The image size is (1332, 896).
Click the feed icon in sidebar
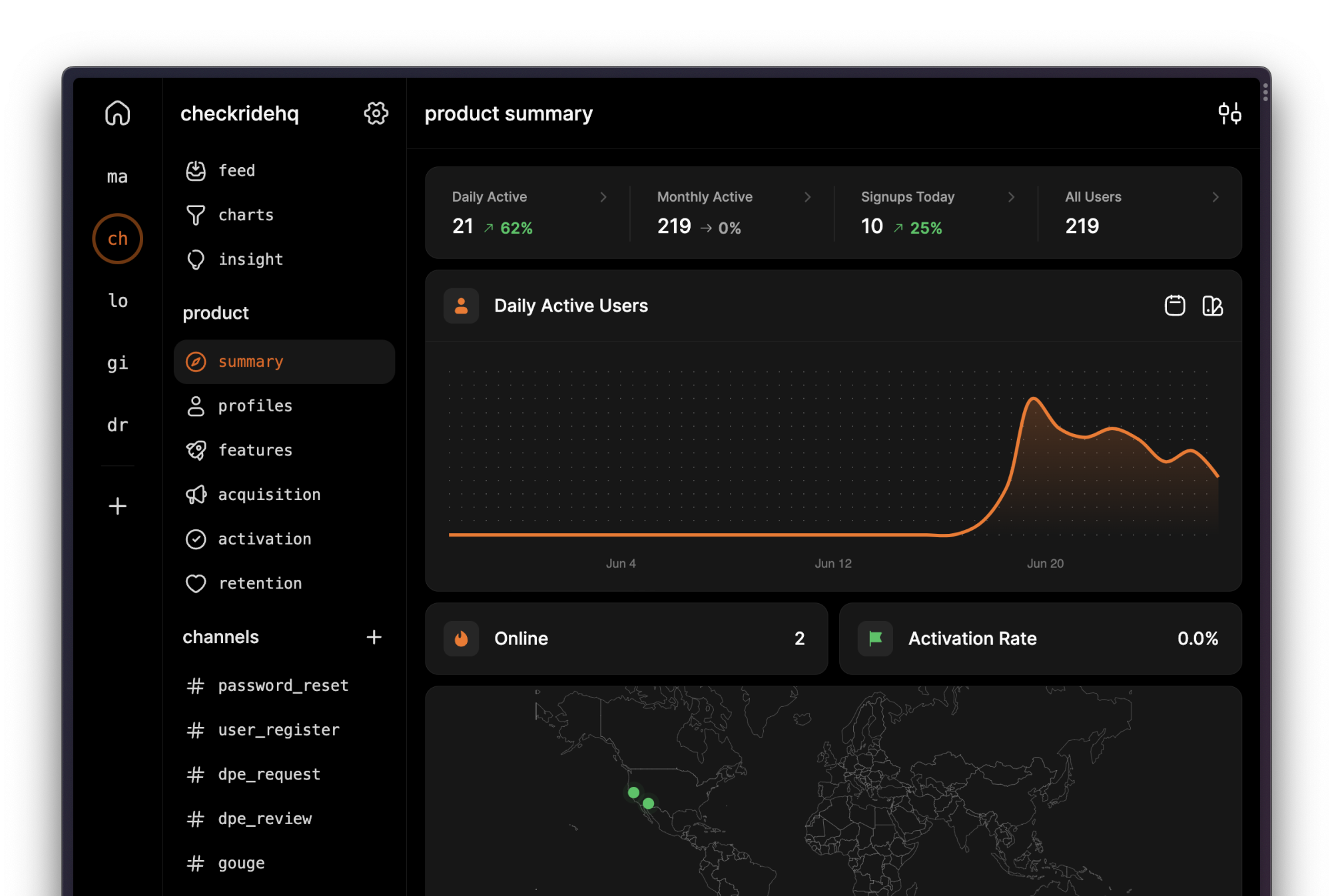(195, 170)
